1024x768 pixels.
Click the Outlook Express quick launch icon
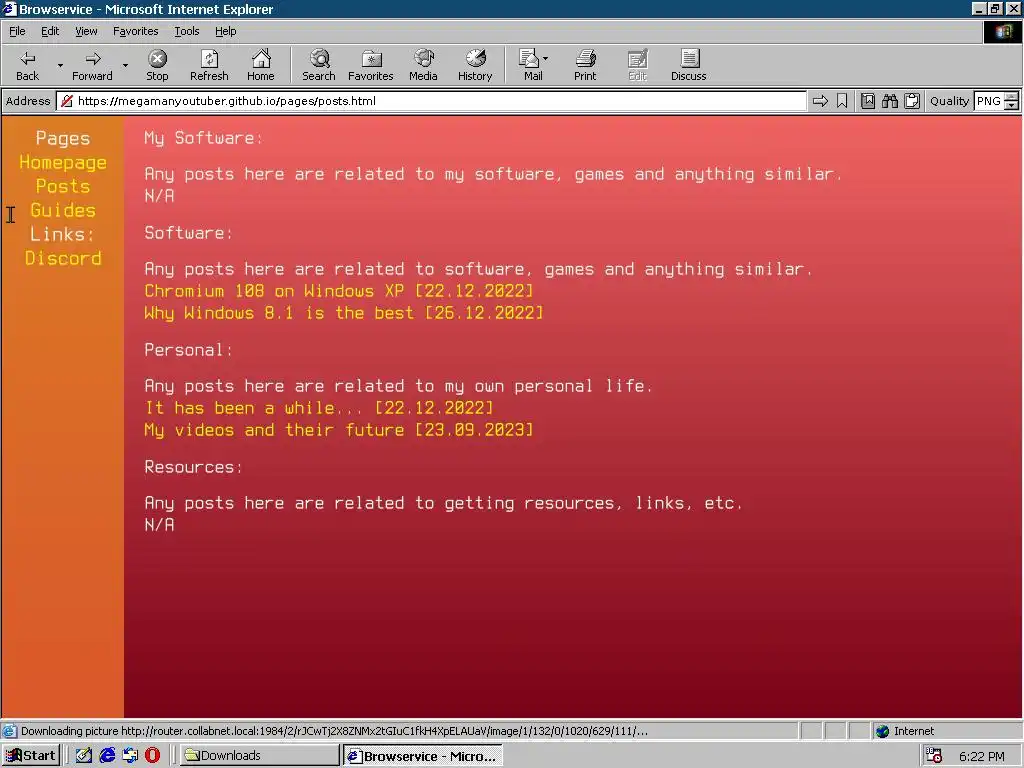coord(130,756)
